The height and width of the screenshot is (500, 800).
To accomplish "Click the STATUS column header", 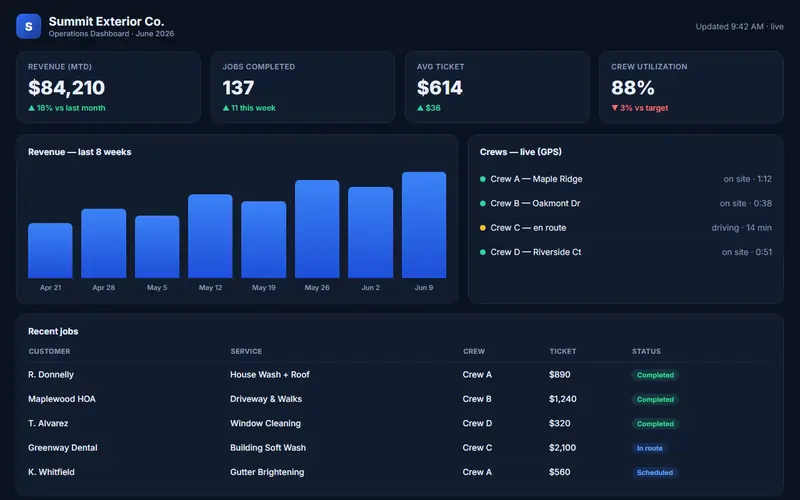I will tap(646, 352).
